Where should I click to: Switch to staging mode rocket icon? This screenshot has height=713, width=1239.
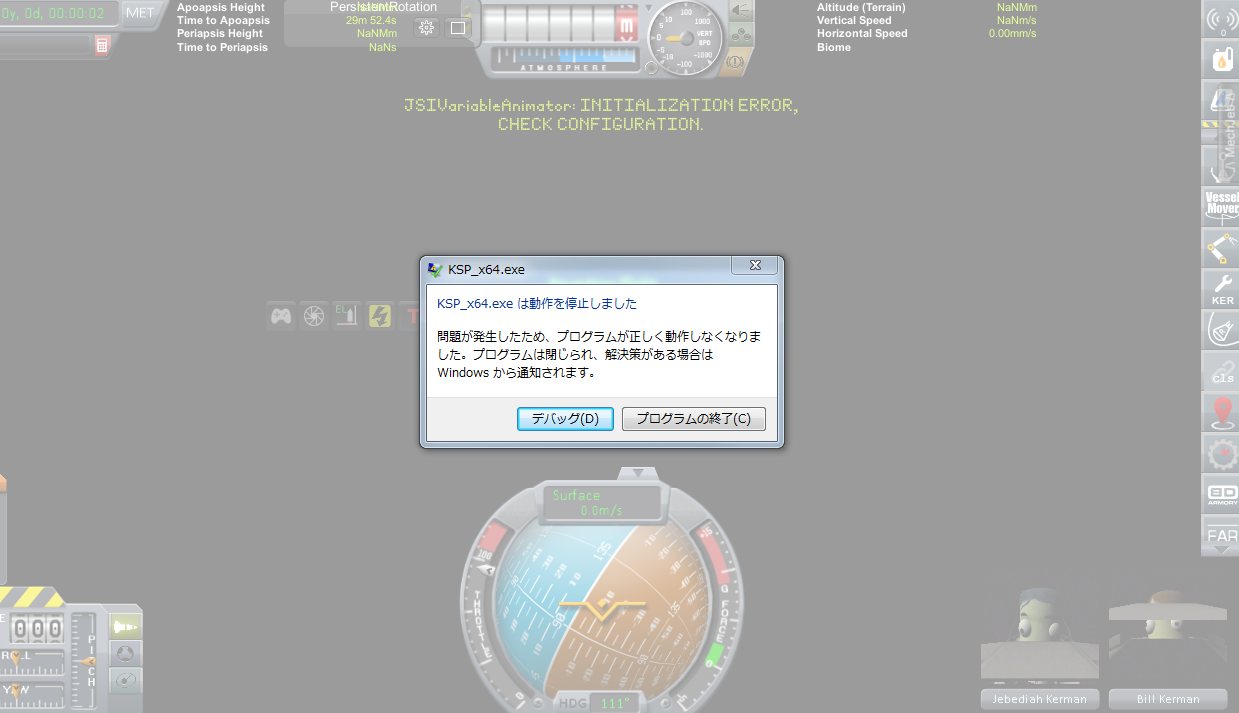tap(125, 627)
